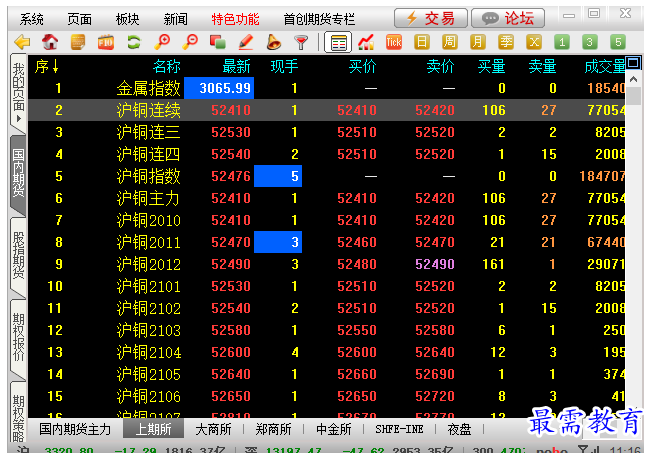Open the F10 info icon
Viewport: 651px width, 453px height.
pos(105,42)
